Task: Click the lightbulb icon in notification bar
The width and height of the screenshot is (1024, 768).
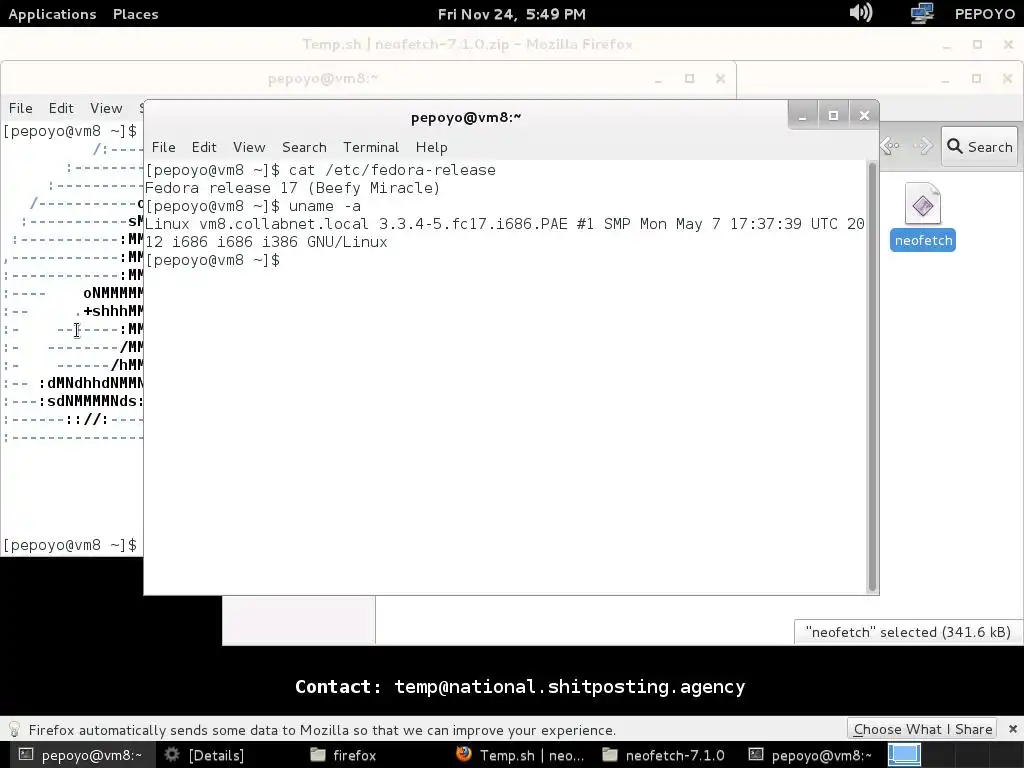Action: pyautogui.click(x=13, y=729)
